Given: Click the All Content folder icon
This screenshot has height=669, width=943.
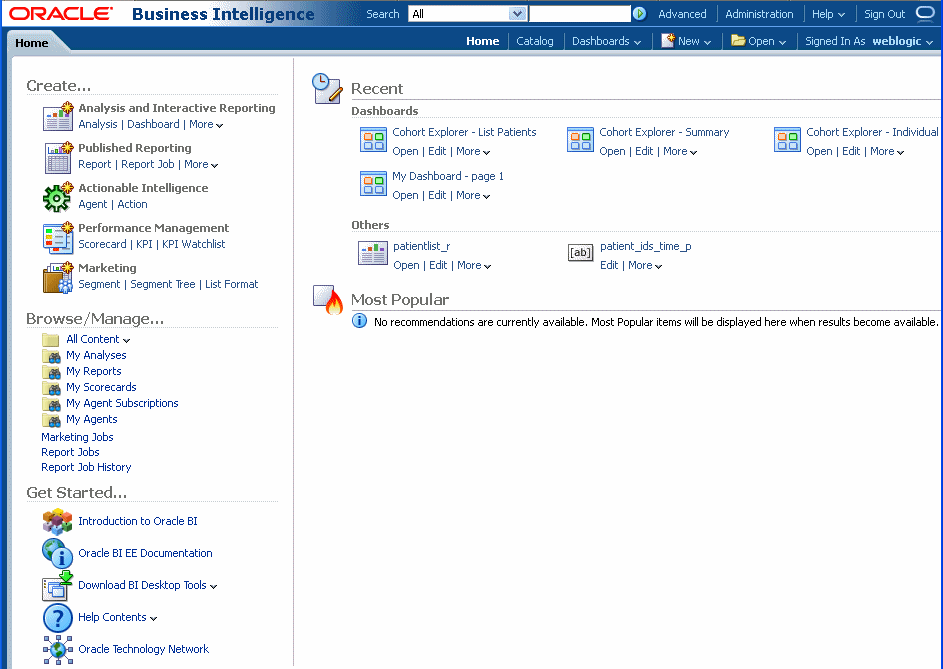Looking at the screenshot, I should [51, 339].
